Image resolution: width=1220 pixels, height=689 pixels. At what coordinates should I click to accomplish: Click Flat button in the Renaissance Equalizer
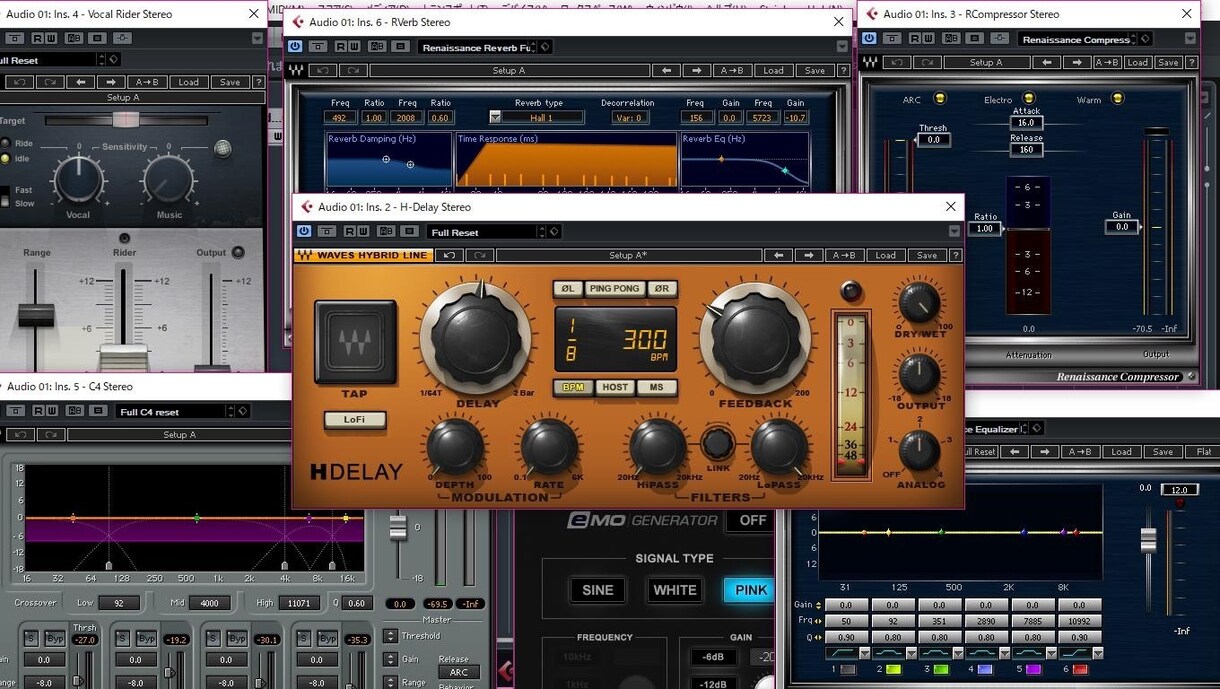1204,451
